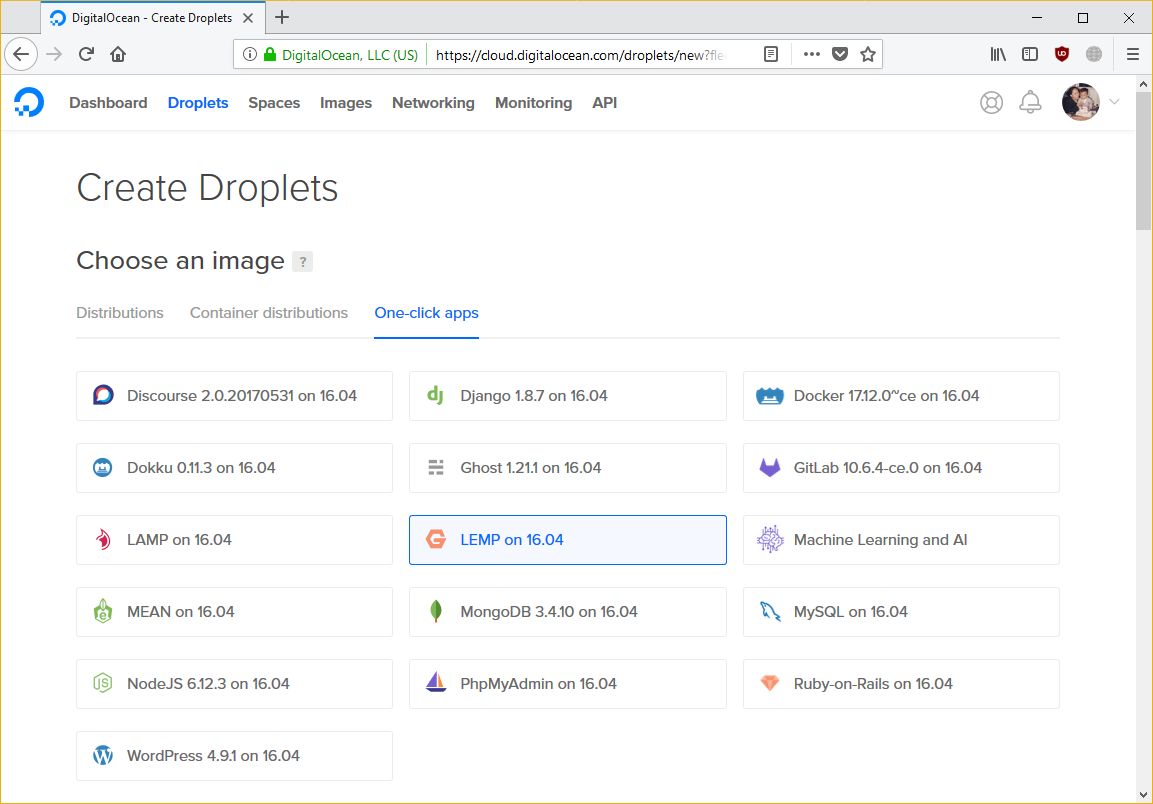
Task: Bookmark this page with the star
Action: coord(868,54)
